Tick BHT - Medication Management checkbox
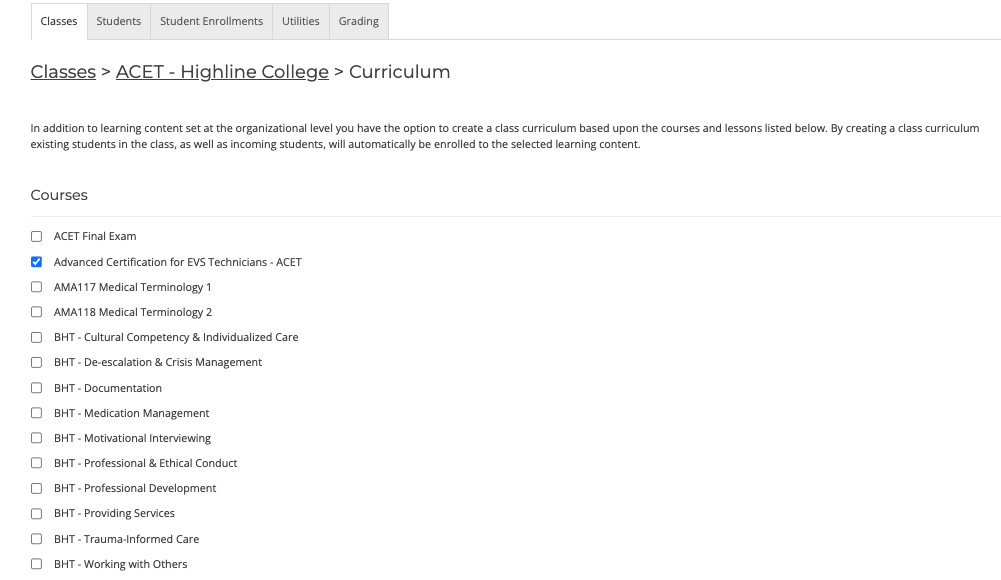 [36, 413]
